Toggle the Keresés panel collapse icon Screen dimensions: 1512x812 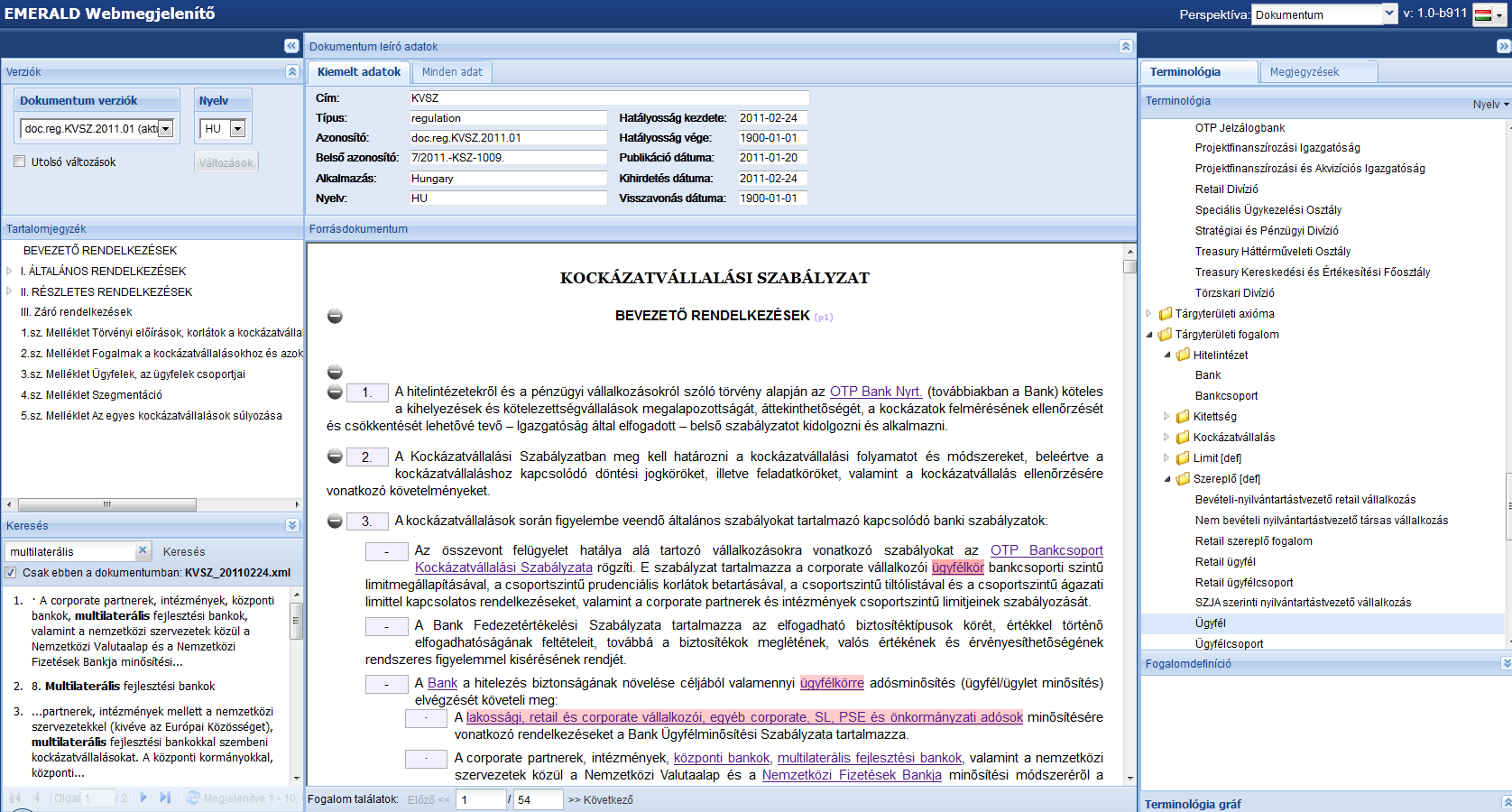coord(292,525)
